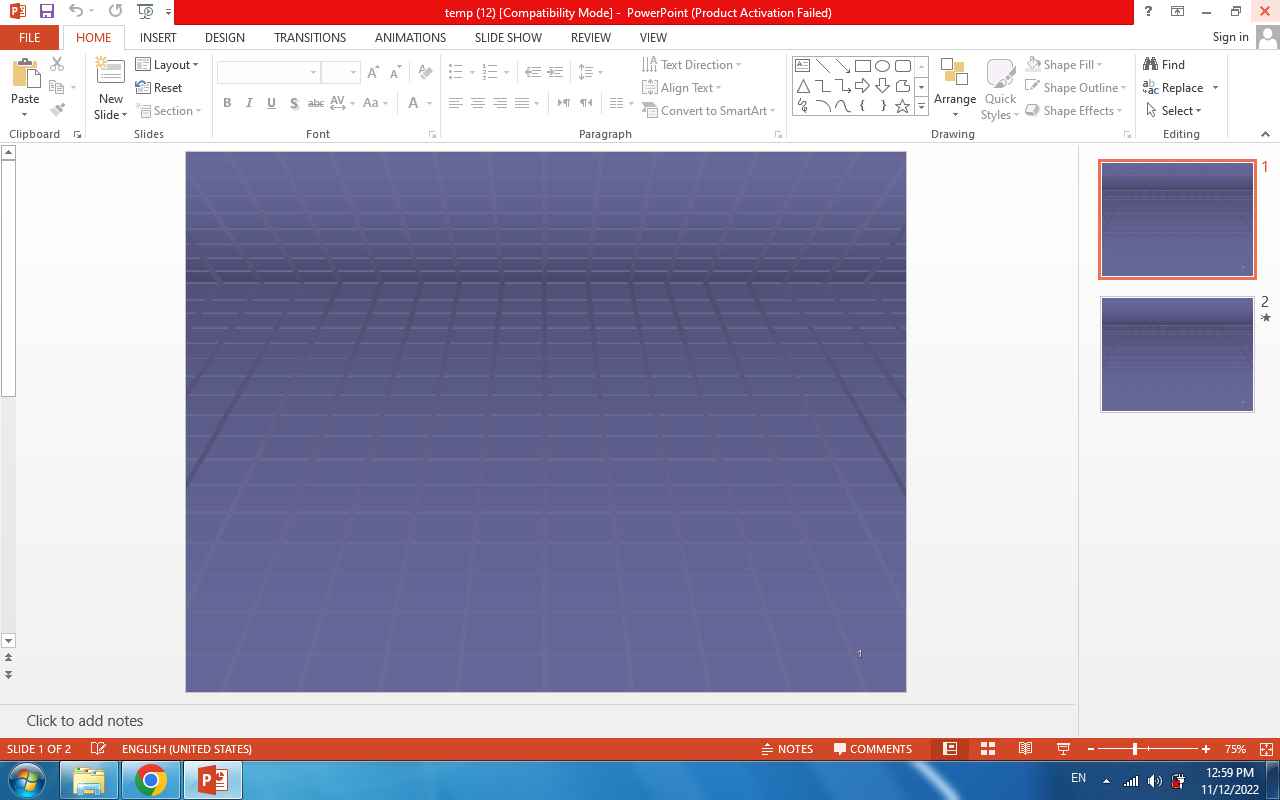Click the Paste clipboard icon

pyautogui.click(x=25, y=76)
